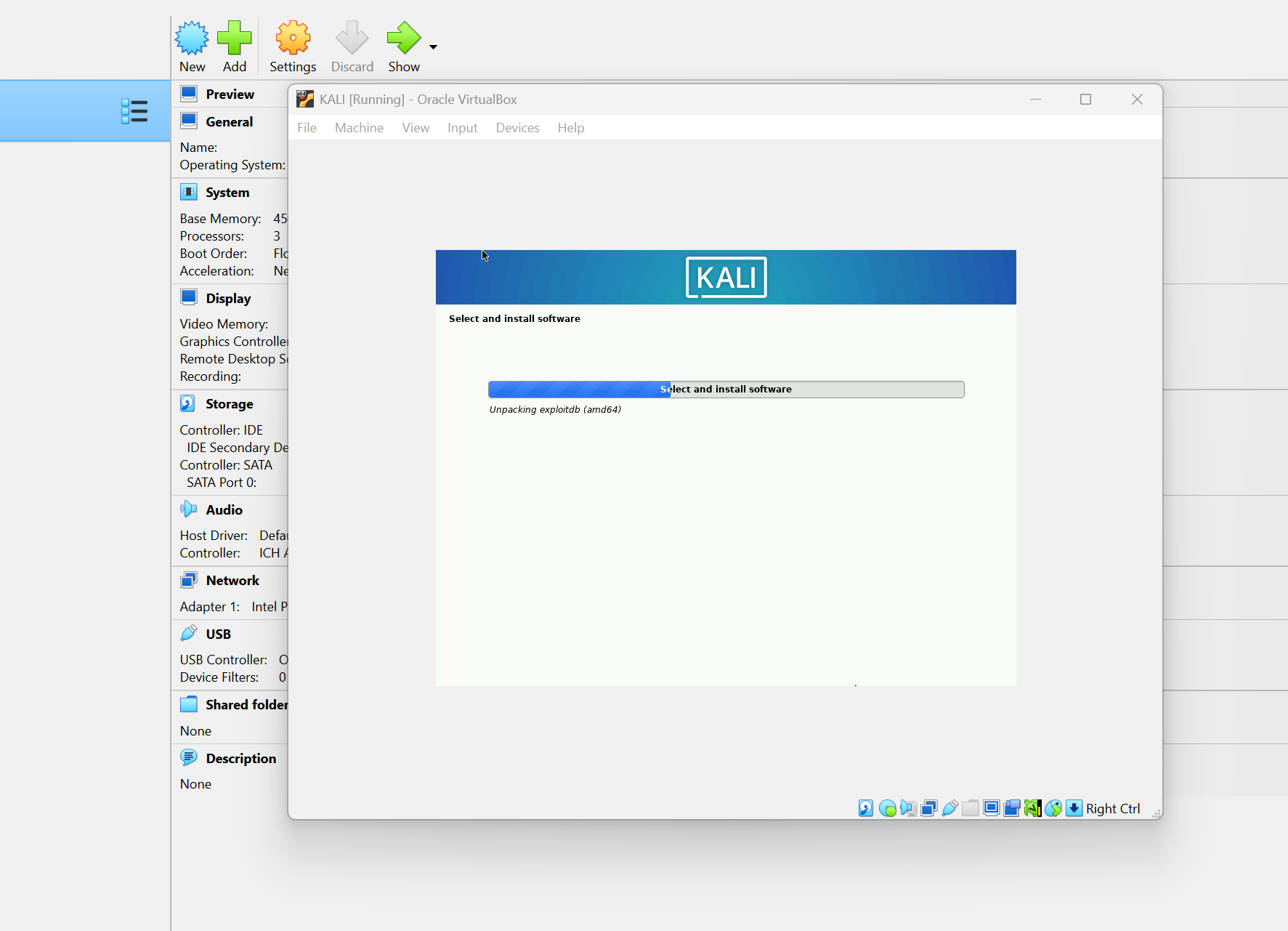This screenshot has height=931, width=1288.
Task: Open the View menu
Action: (x=416, y=128)
